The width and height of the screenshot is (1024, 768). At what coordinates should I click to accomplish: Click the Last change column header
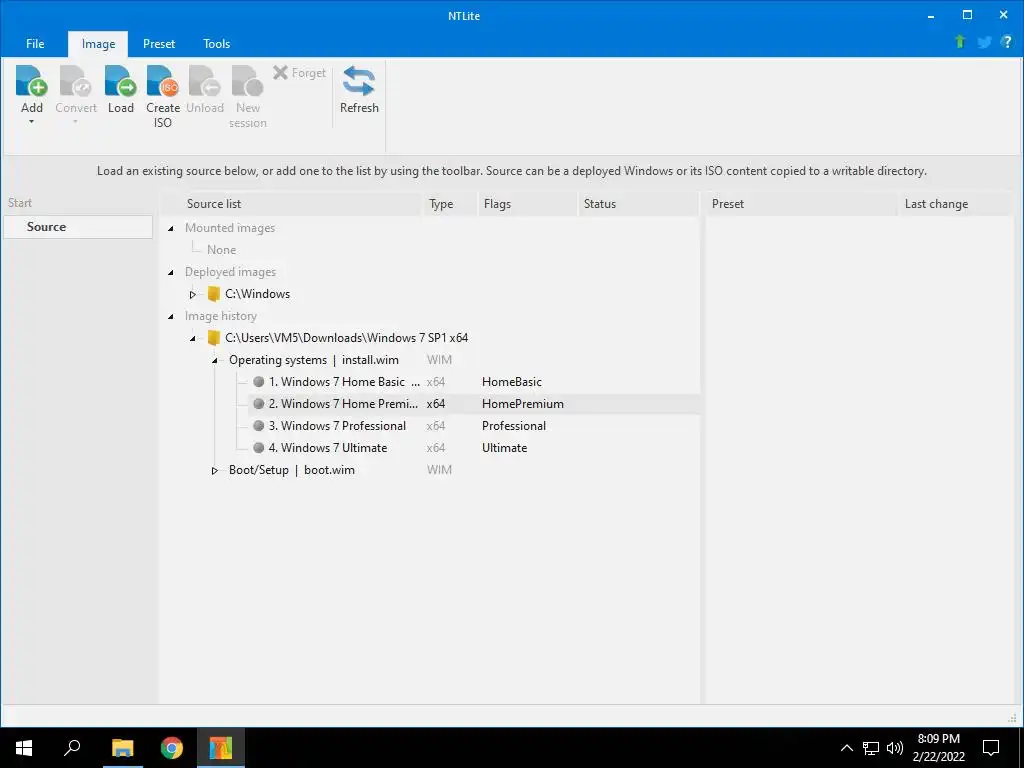coord(956,204)
